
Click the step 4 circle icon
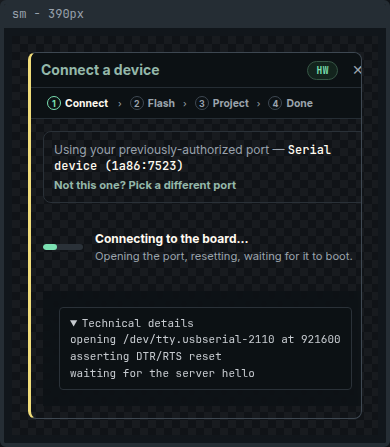(x=275, y=103)
